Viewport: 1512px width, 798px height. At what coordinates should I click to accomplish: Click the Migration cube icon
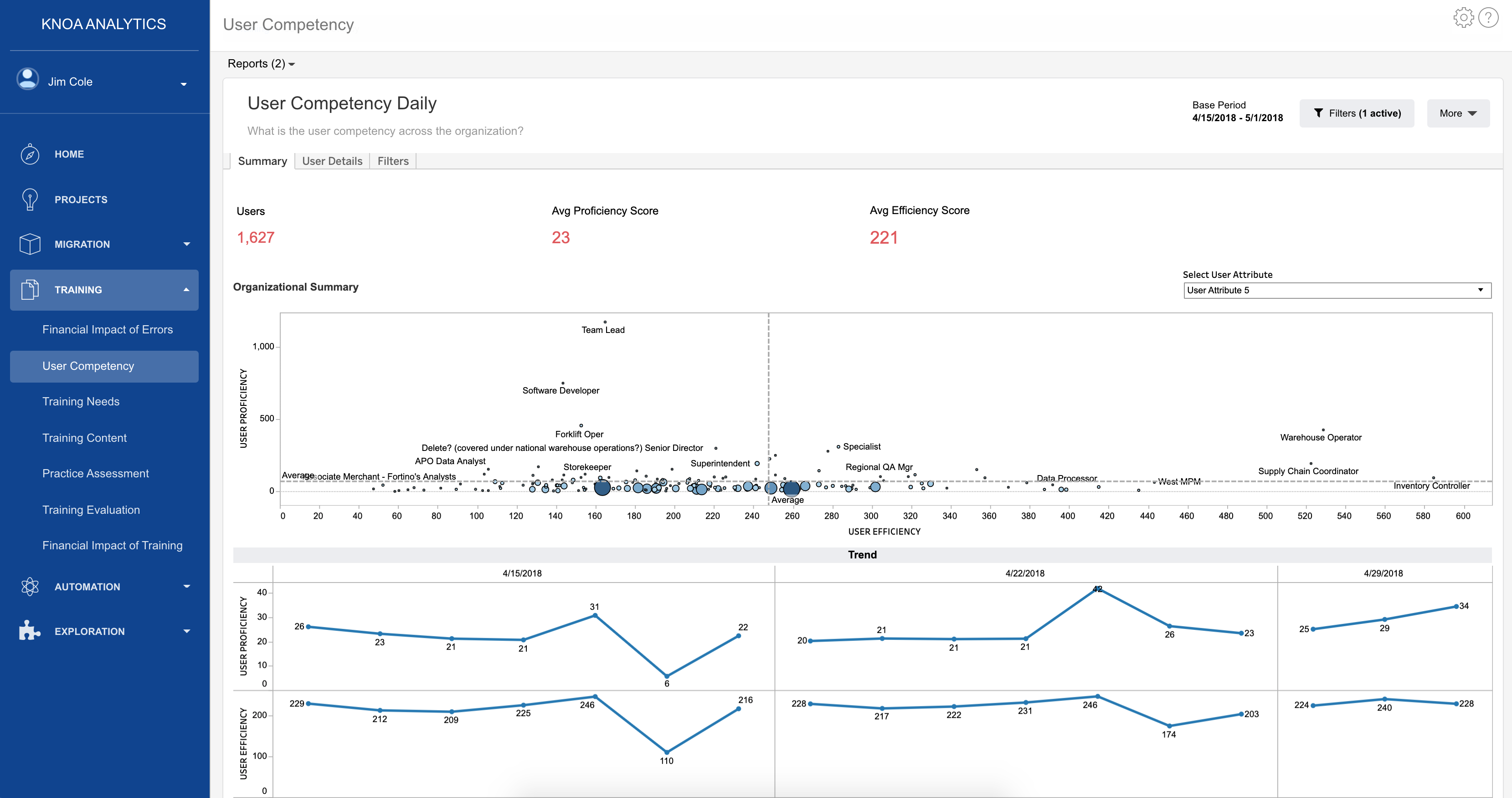coord(30,244)
